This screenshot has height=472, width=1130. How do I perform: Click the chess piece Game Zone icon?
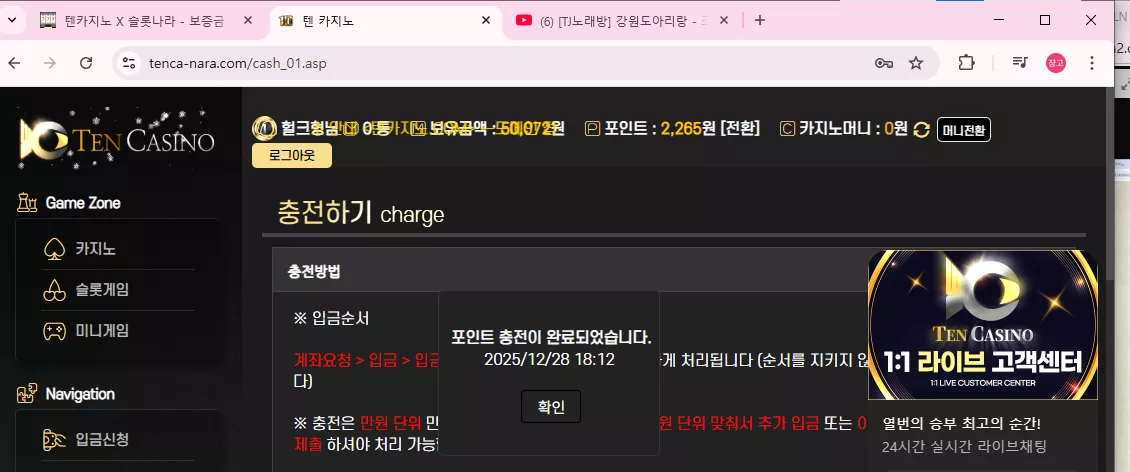pos(27,202)
